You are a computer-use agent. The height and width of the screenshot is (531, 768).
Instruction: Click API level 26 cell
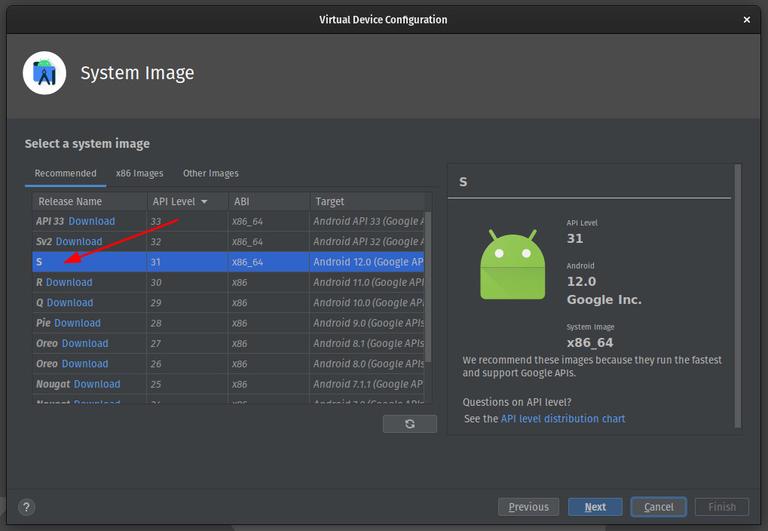(188, 363)
